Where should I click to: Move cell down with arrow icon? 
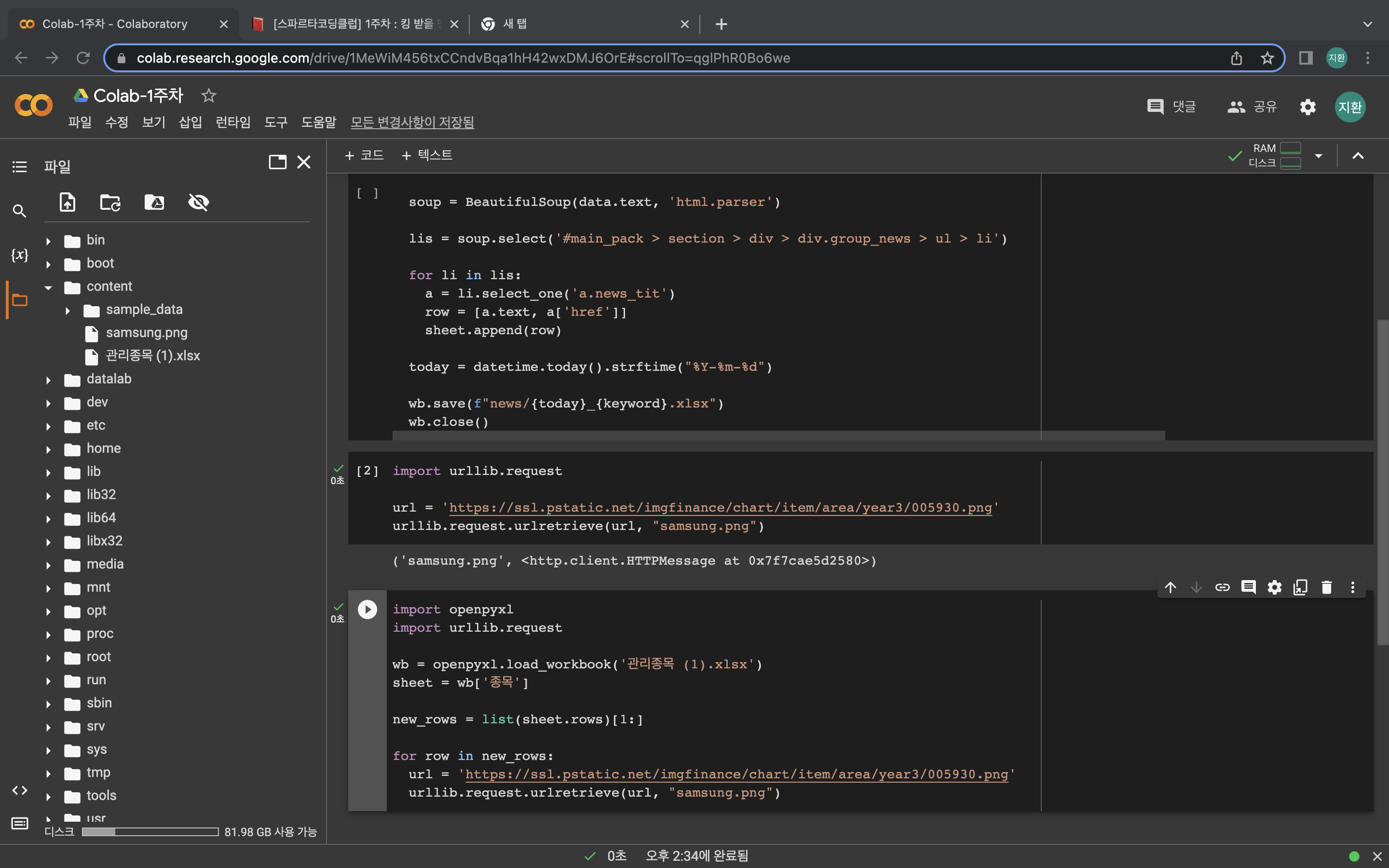coord(1196,587)
